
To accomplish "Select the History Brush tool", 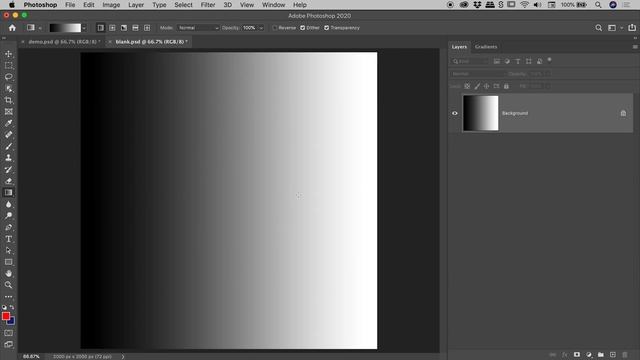I will 9,169.
